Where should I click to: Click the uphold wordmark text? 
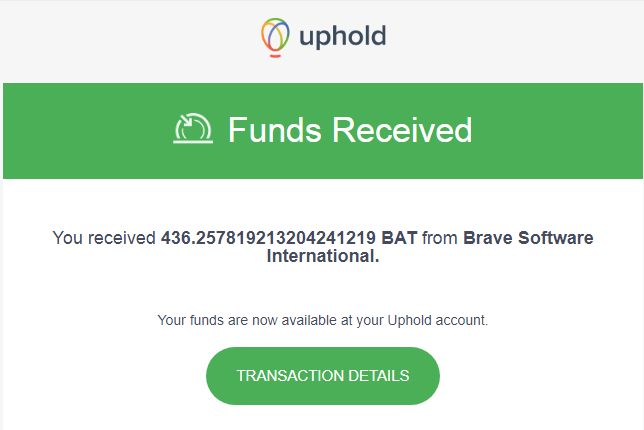(x=342, y=39)
